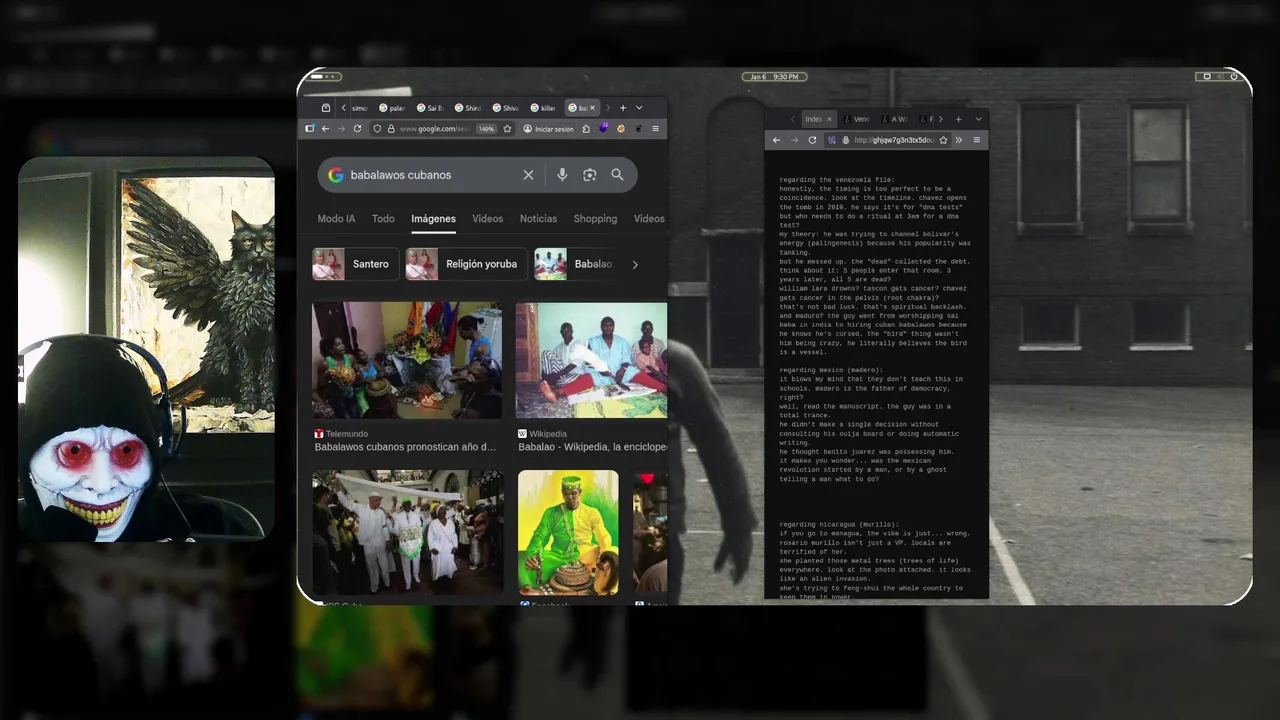Open 'Babalao - Wikipedia, la enciclopedia' link

592,447
